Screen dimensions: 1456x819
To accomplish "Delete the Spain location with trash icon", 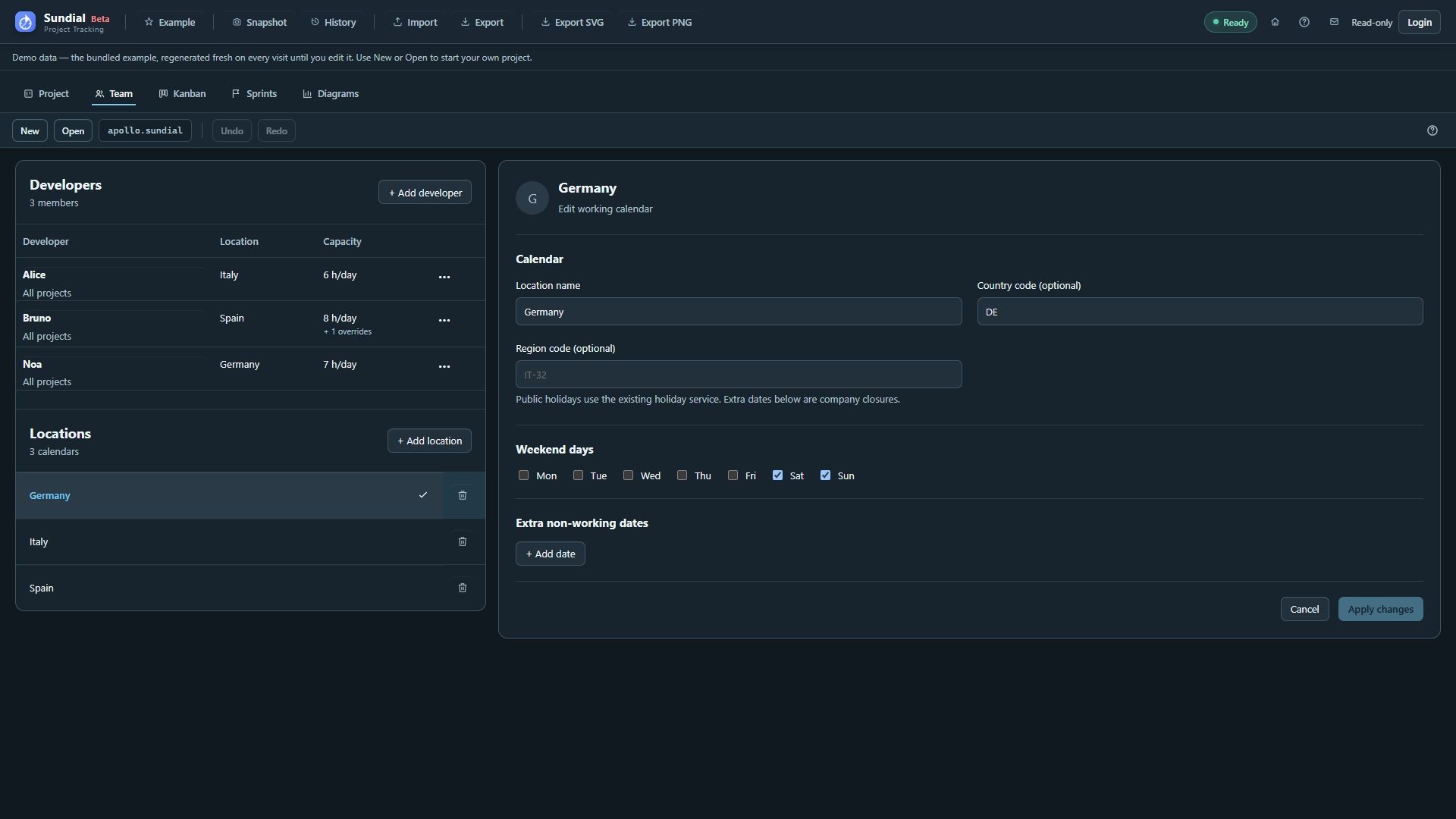I will coord(463,588).
